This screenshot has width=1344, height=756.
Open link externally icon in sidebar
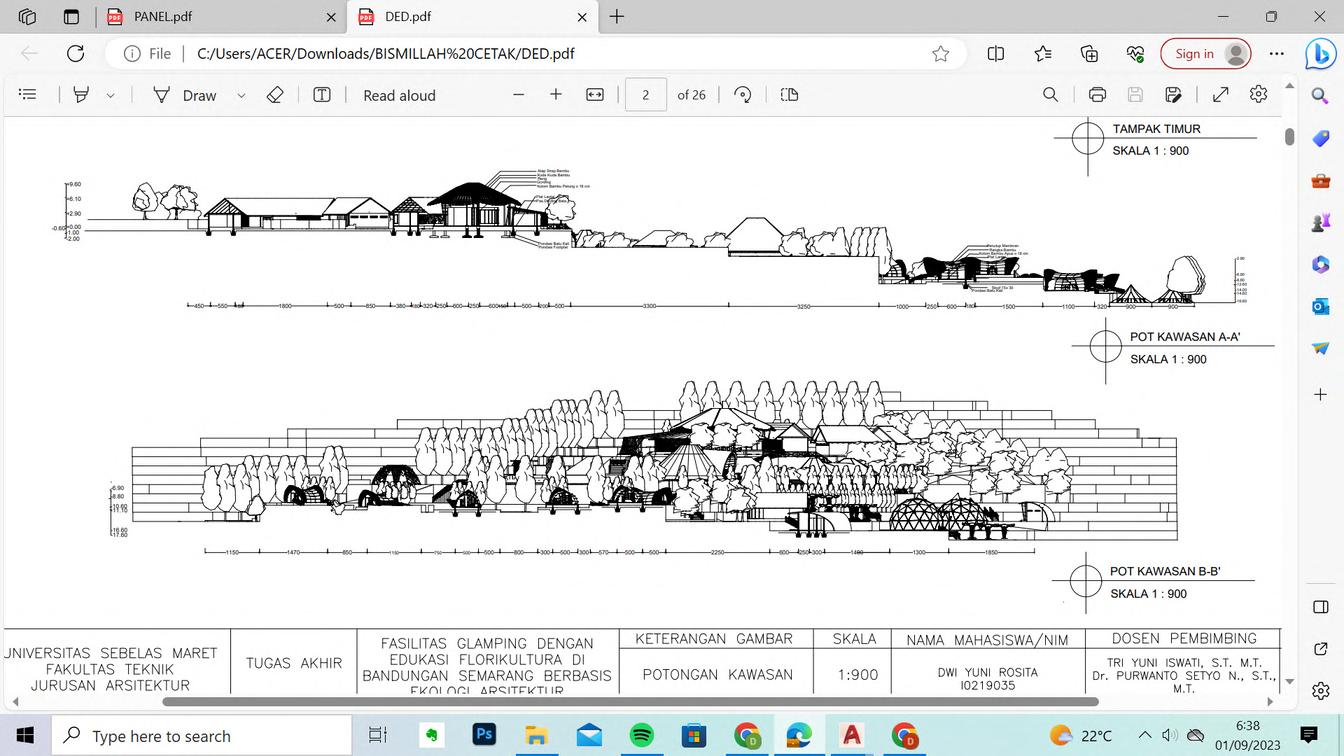1320,649
